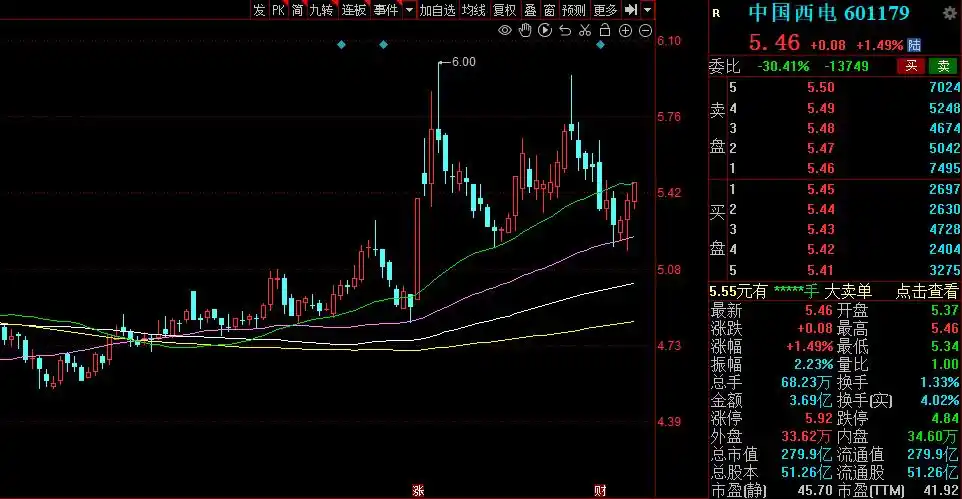Viewport: 962px width, 499px height.
Task: Click the skip-to-end arrow icon
Action: click(630, 10)
